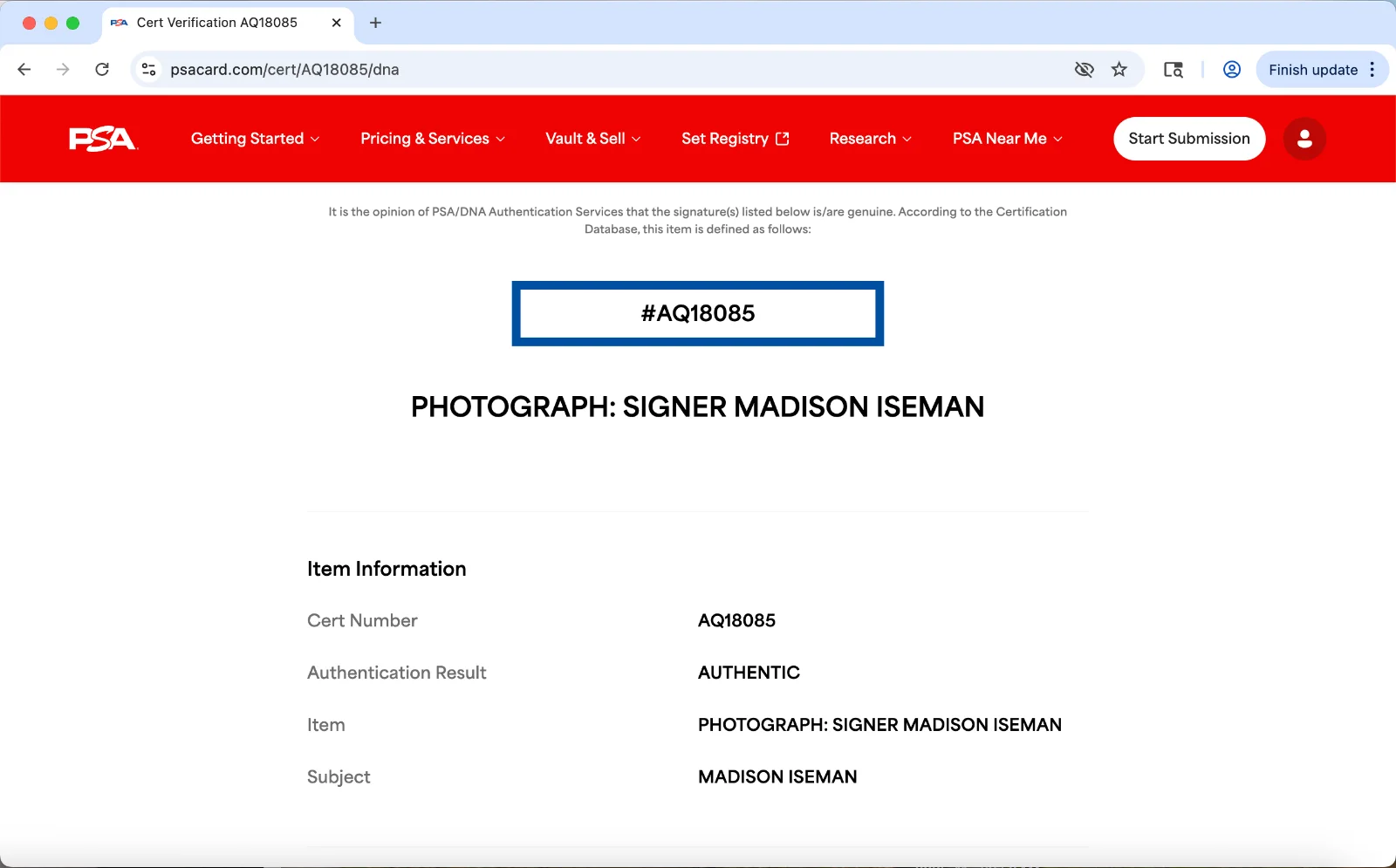
Task: Click the AUTHENTIC result value
Action: [x=749, y=673]
